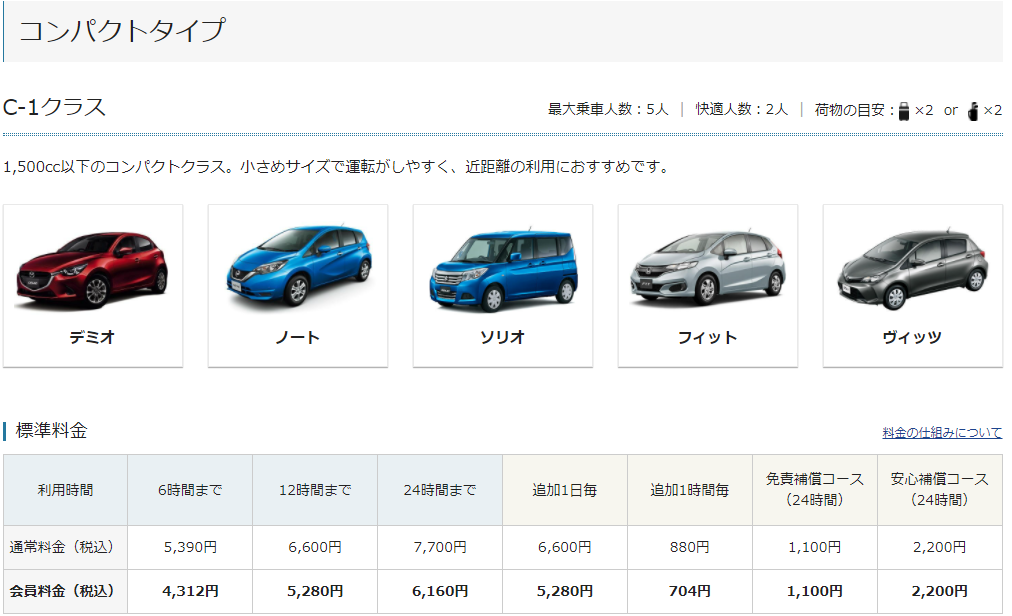1012x616 pixels.
Task: Open the gray ヴィッツ car image
Action: 912,268
